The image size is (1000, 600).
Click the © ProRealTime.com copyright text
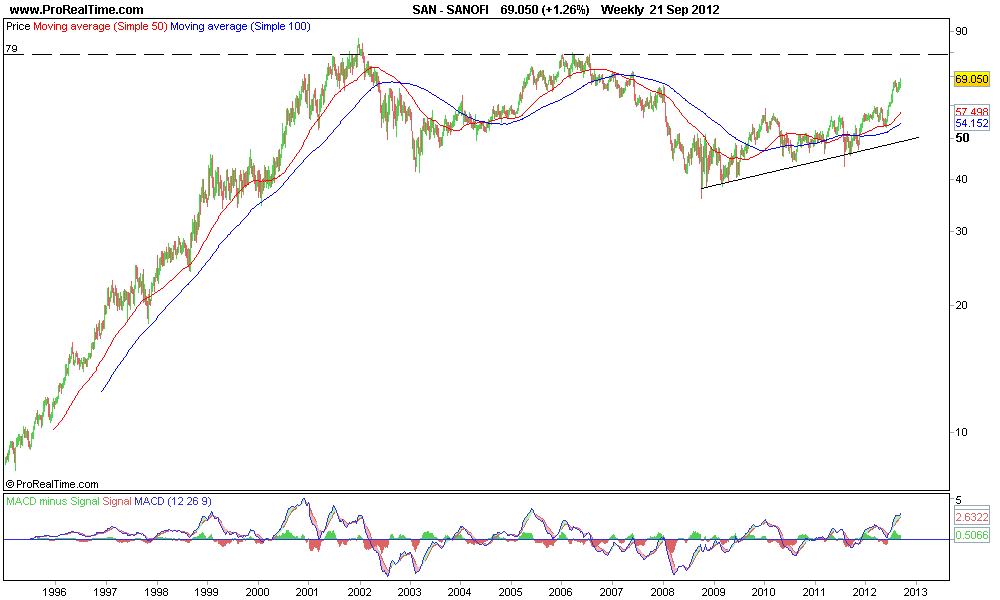[52, 485]
